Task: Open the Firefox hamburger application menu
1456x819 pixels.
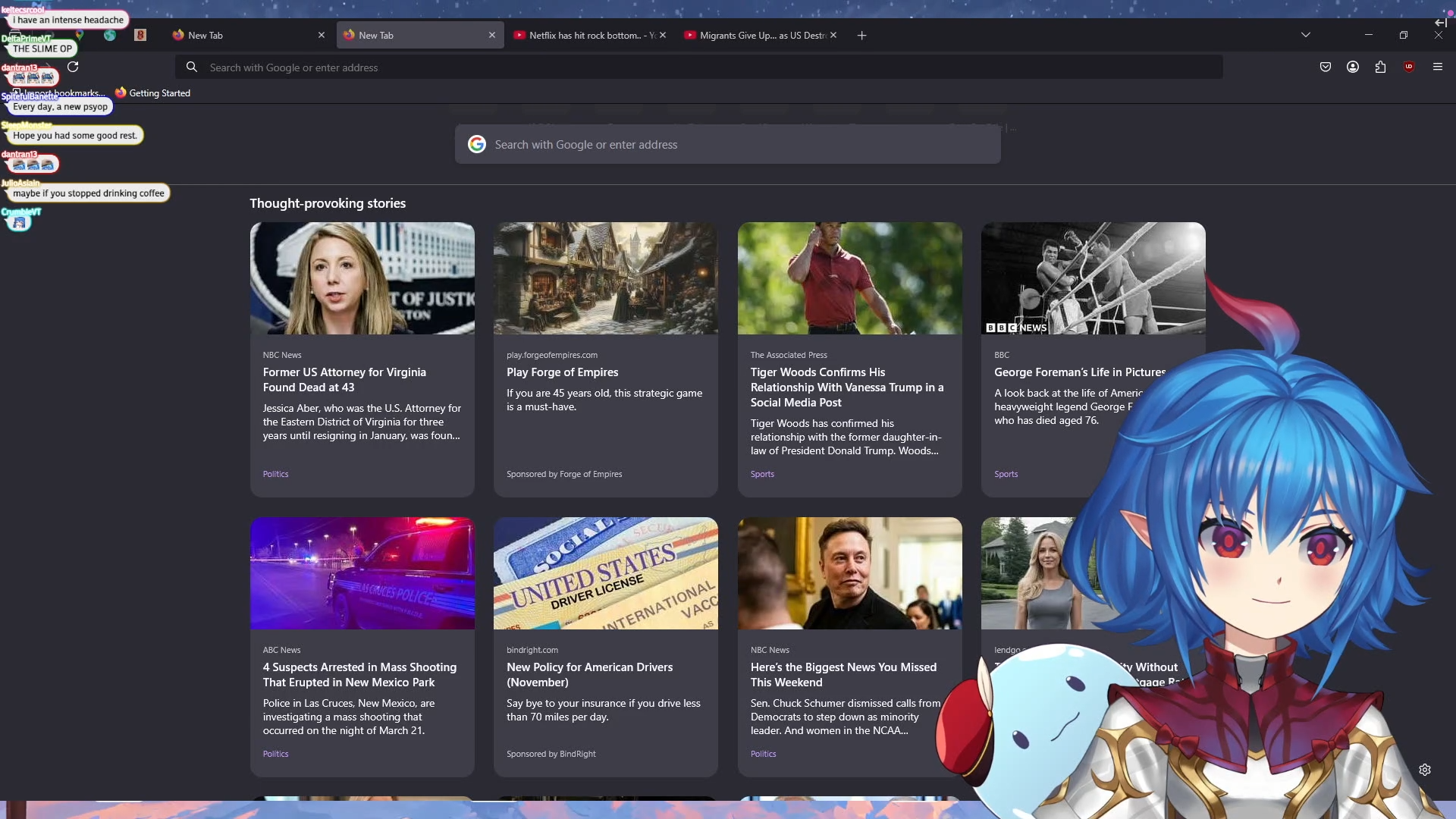Action: tap(1437, 67)
